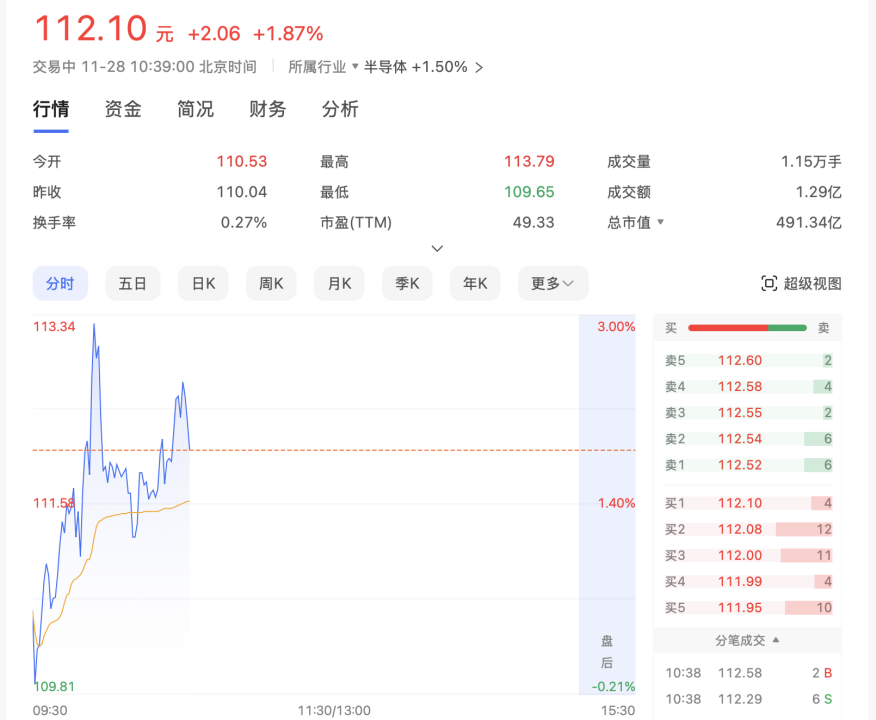Image resolution: width=876 pixels, height=720 pixels.
Task: Expand more stock details chevron
Action: [437, 249]
